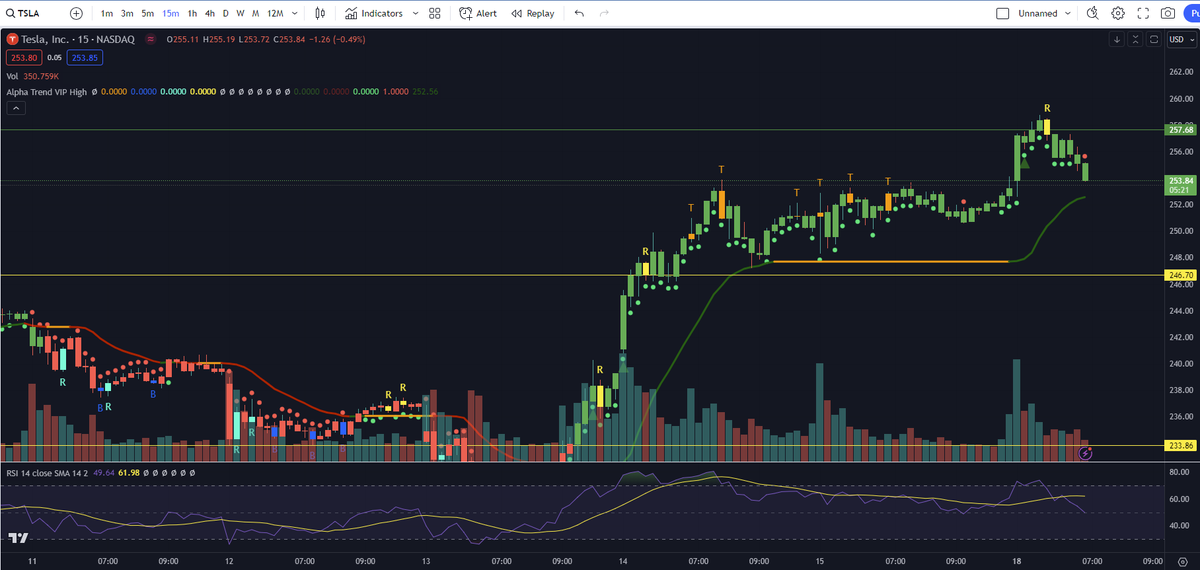Click the collapse pane icon
This screenshot has height=570, width=1200.
click(x=1135, y=40)
